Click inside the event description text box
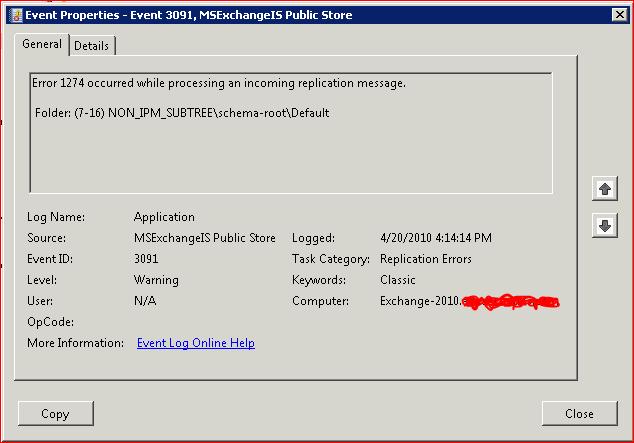 pos(290,160)
